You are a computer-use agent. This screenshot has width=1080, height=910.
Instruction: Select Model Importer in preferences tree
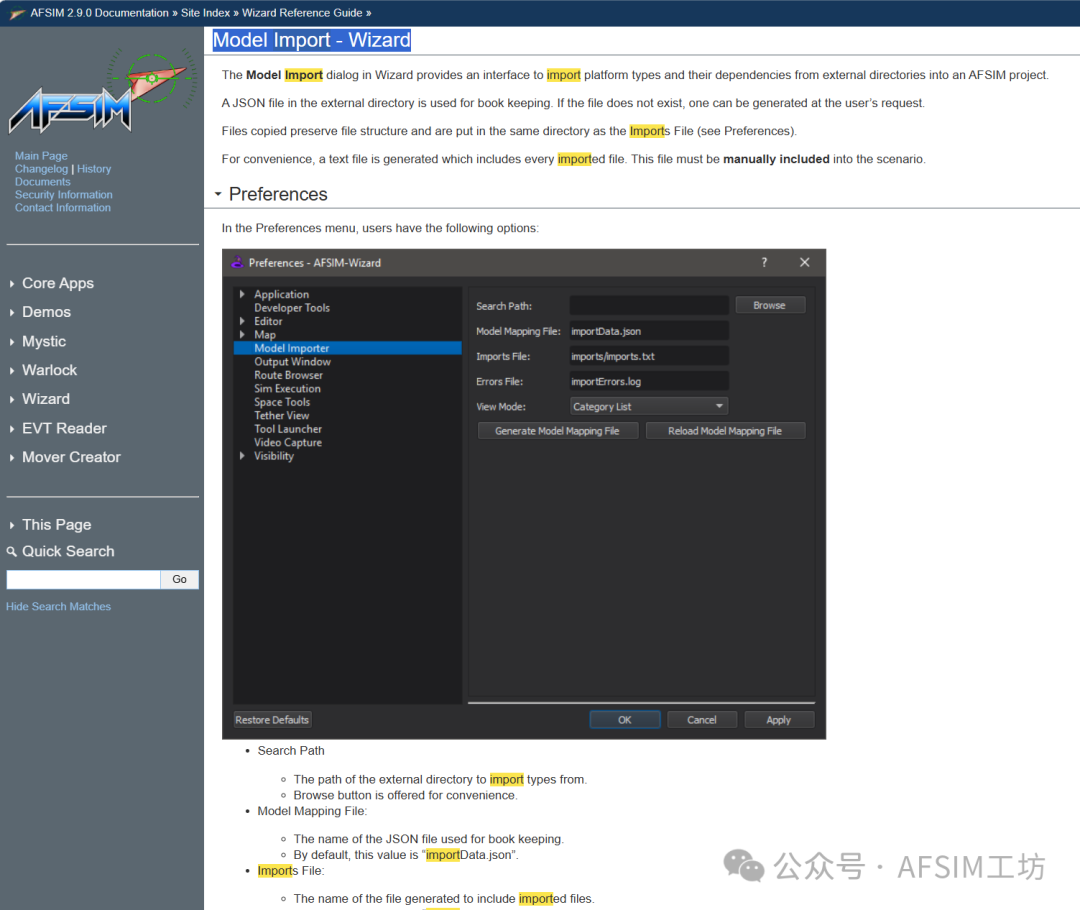347,349
